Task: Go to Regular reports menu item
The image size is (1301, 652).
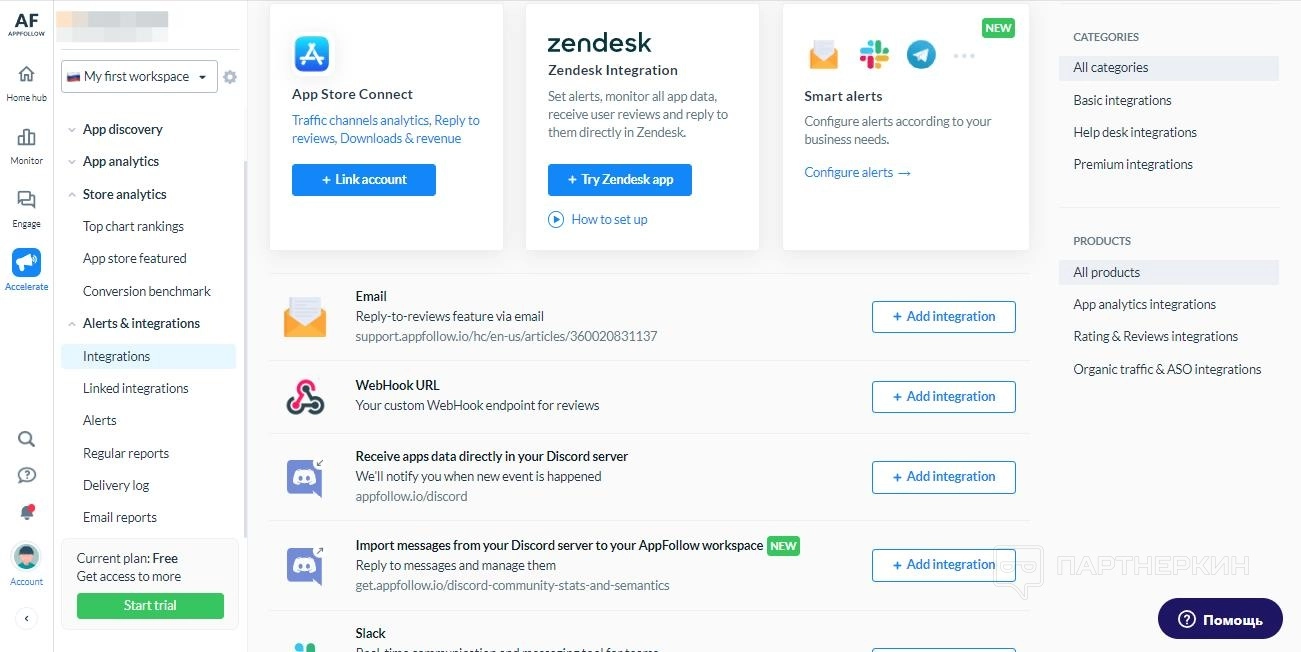Action: (126, 453)
